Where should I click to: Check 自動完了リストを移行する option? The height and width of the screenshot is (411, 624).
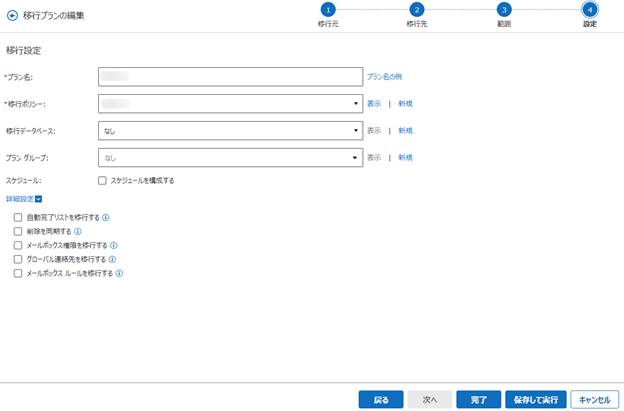(x=18, y=217)
